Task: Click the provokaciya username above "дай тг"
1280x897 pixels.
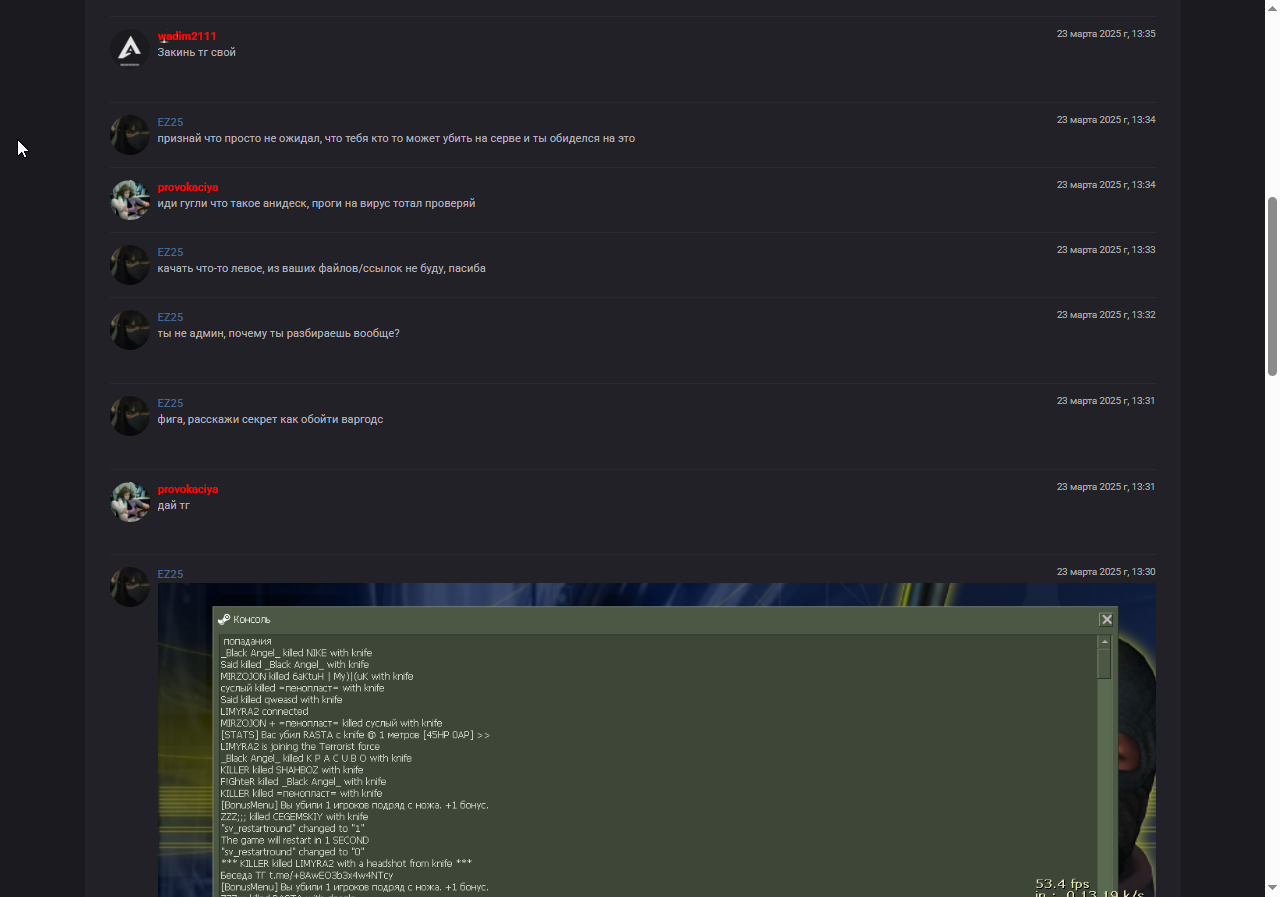Action: tap(187, 489)
